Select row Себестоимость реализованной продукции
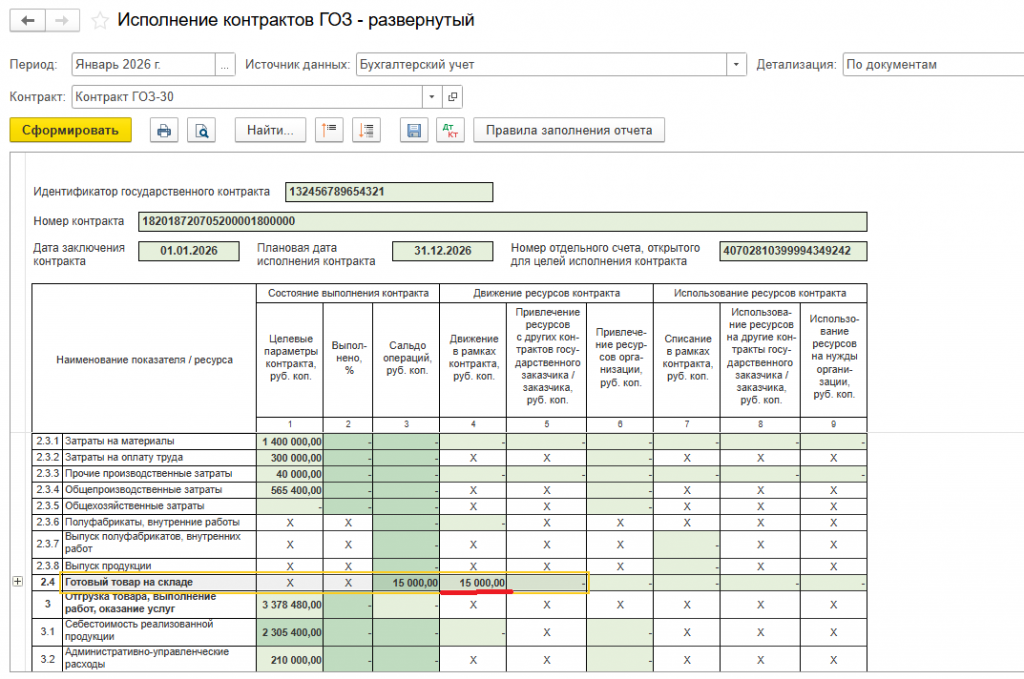 [x=159, y=631]
